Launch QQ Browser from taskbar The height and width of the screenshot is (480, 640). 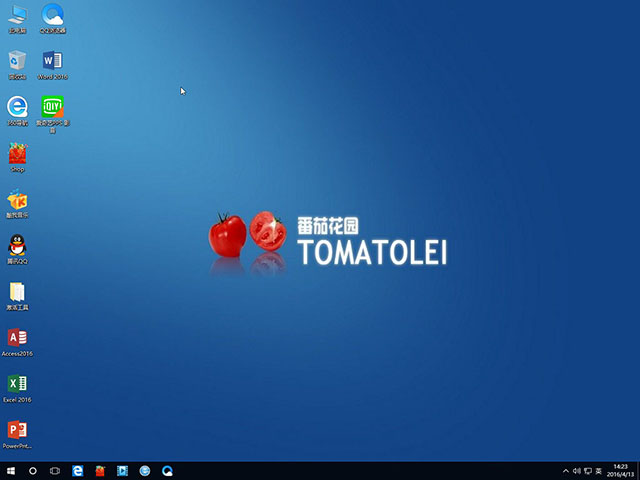point(167,471)
